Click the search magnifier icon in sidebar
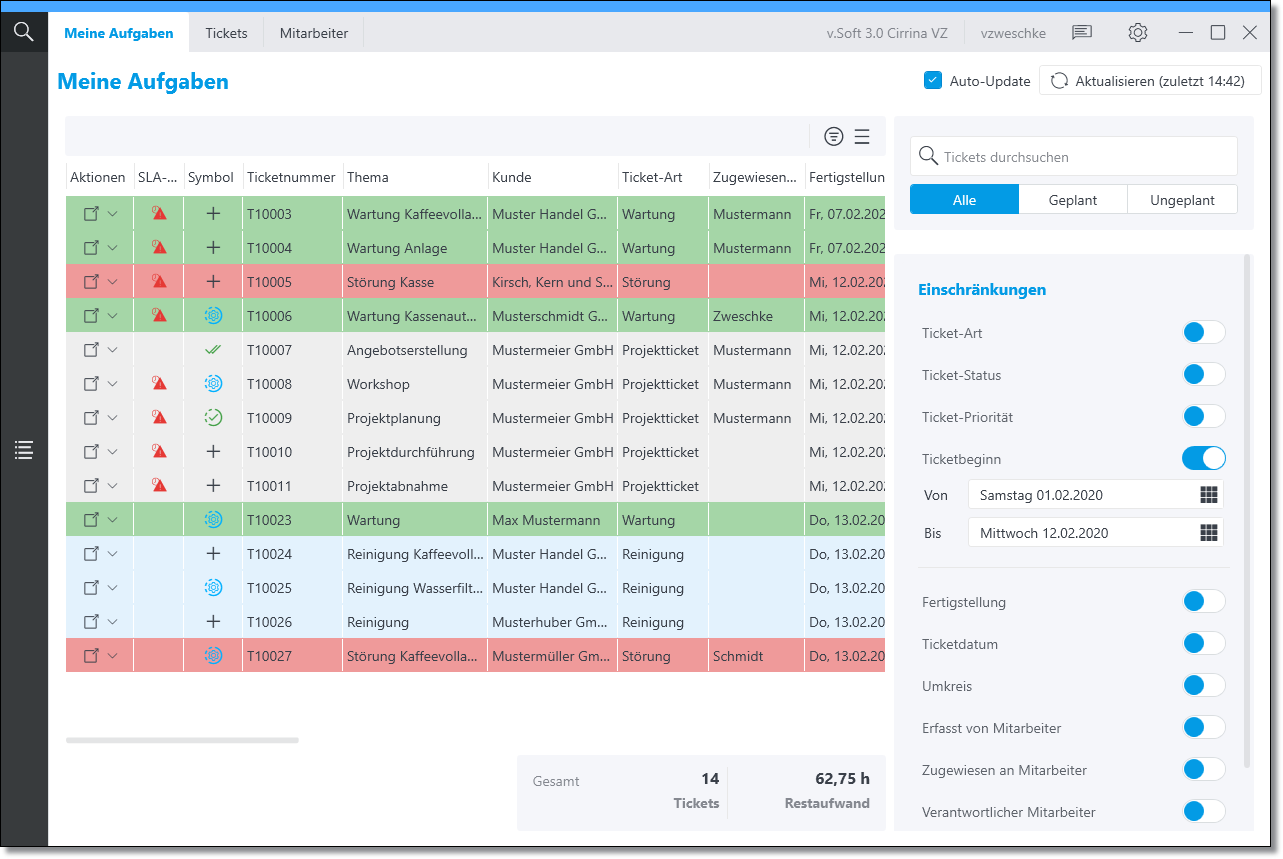Image resolution: width=1283 pixels, height=859 pixels. (24, 32)
